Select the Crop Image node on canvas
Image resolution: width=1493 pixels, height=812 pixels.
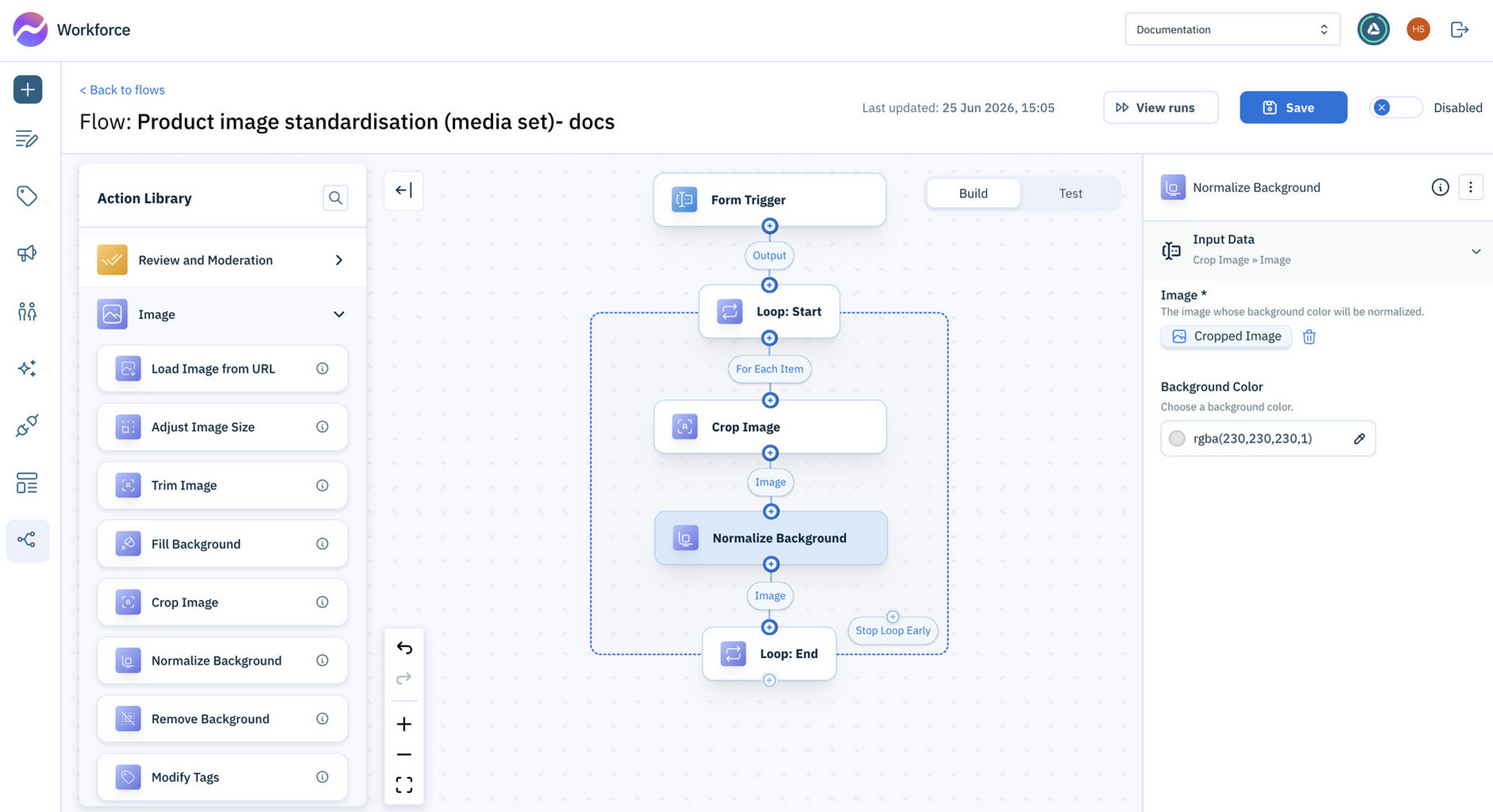(770, 426)
